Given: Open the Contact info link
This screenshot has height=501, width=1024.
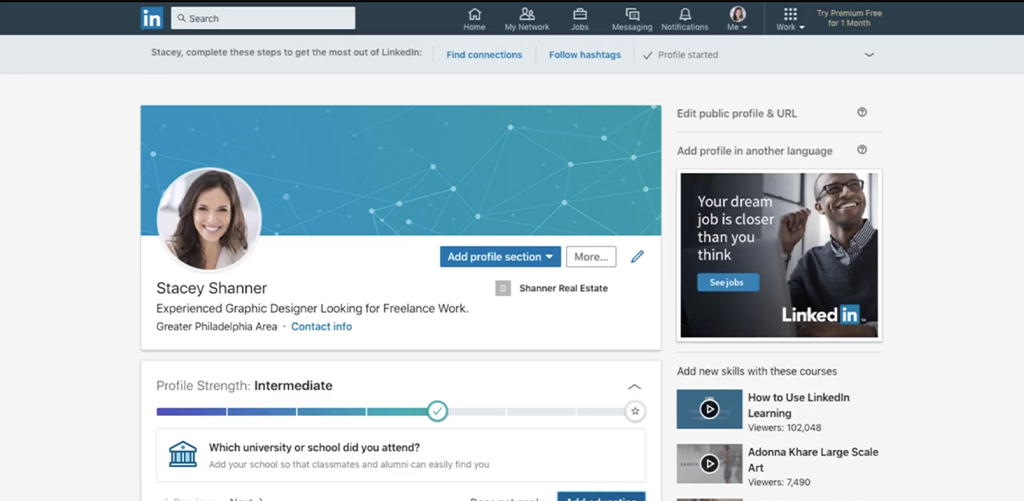Looking at the screenshot, I should coord(321,327).
